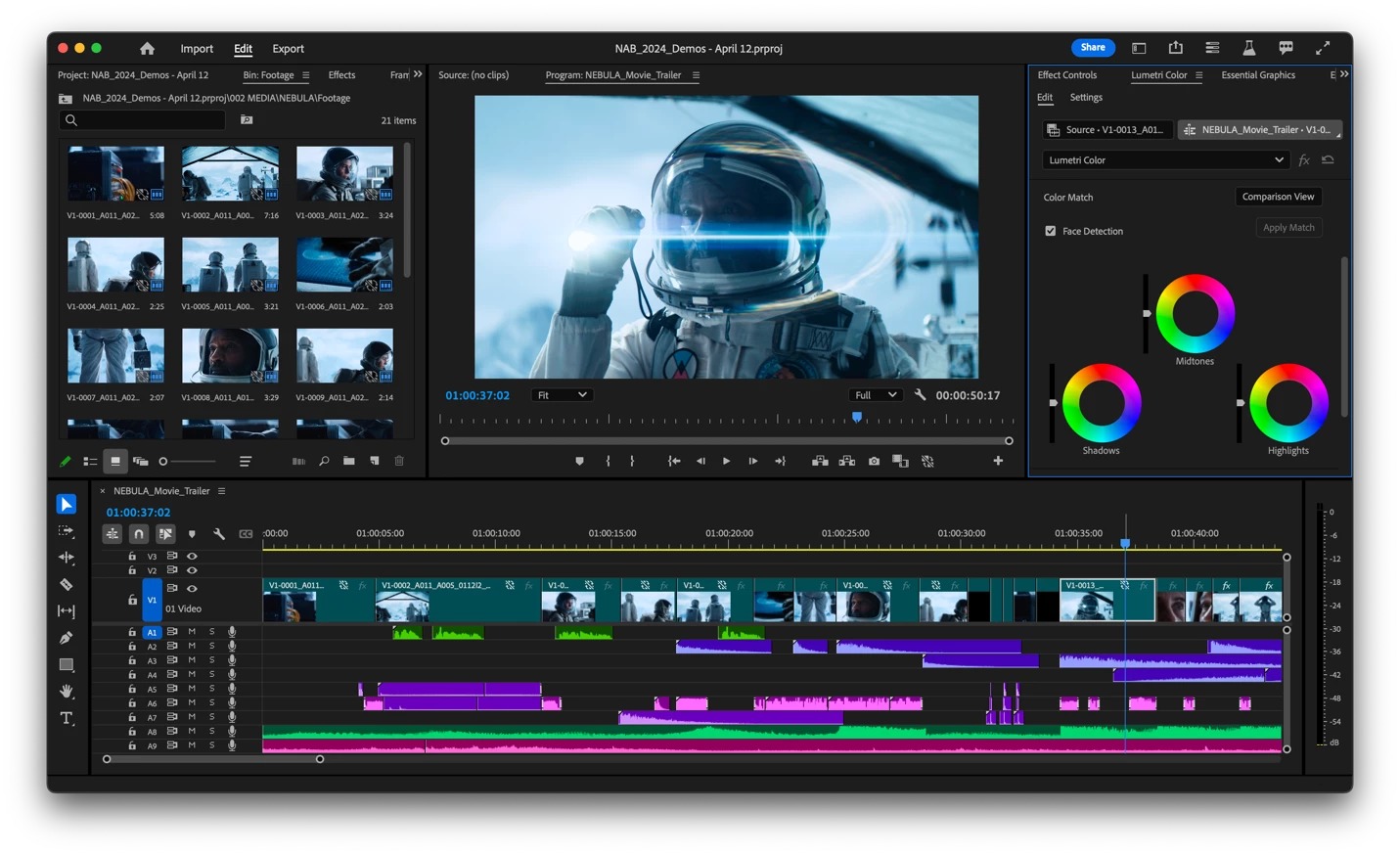This screenshot has height=855, width=1400.
Task: Select the Track Select Forward tool
Action: pyautogui.click(x=66, y=531)
